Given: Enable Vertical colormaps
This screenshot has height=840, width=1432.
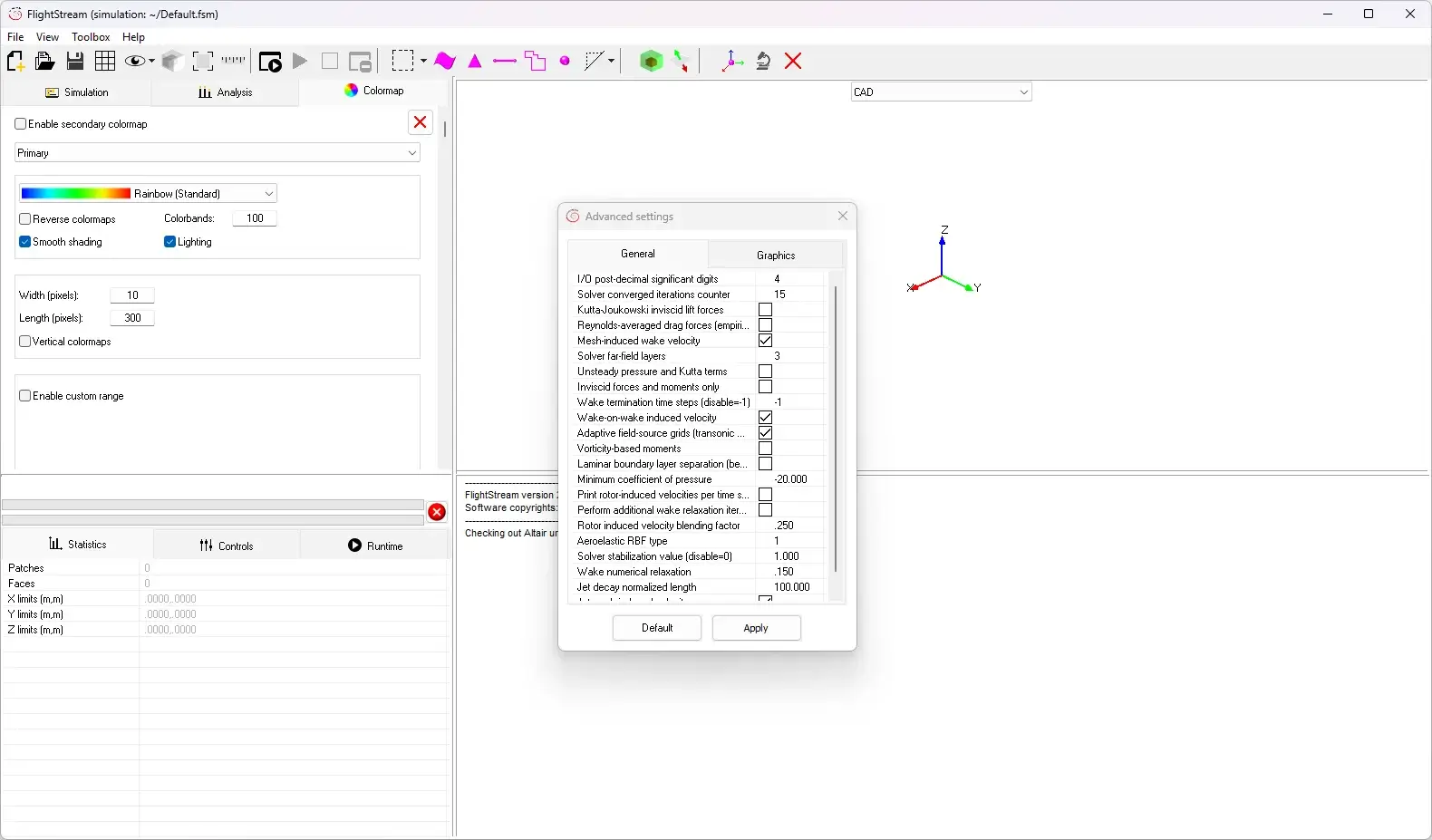Looking at the screenshot, I should [x=25, y=342].
